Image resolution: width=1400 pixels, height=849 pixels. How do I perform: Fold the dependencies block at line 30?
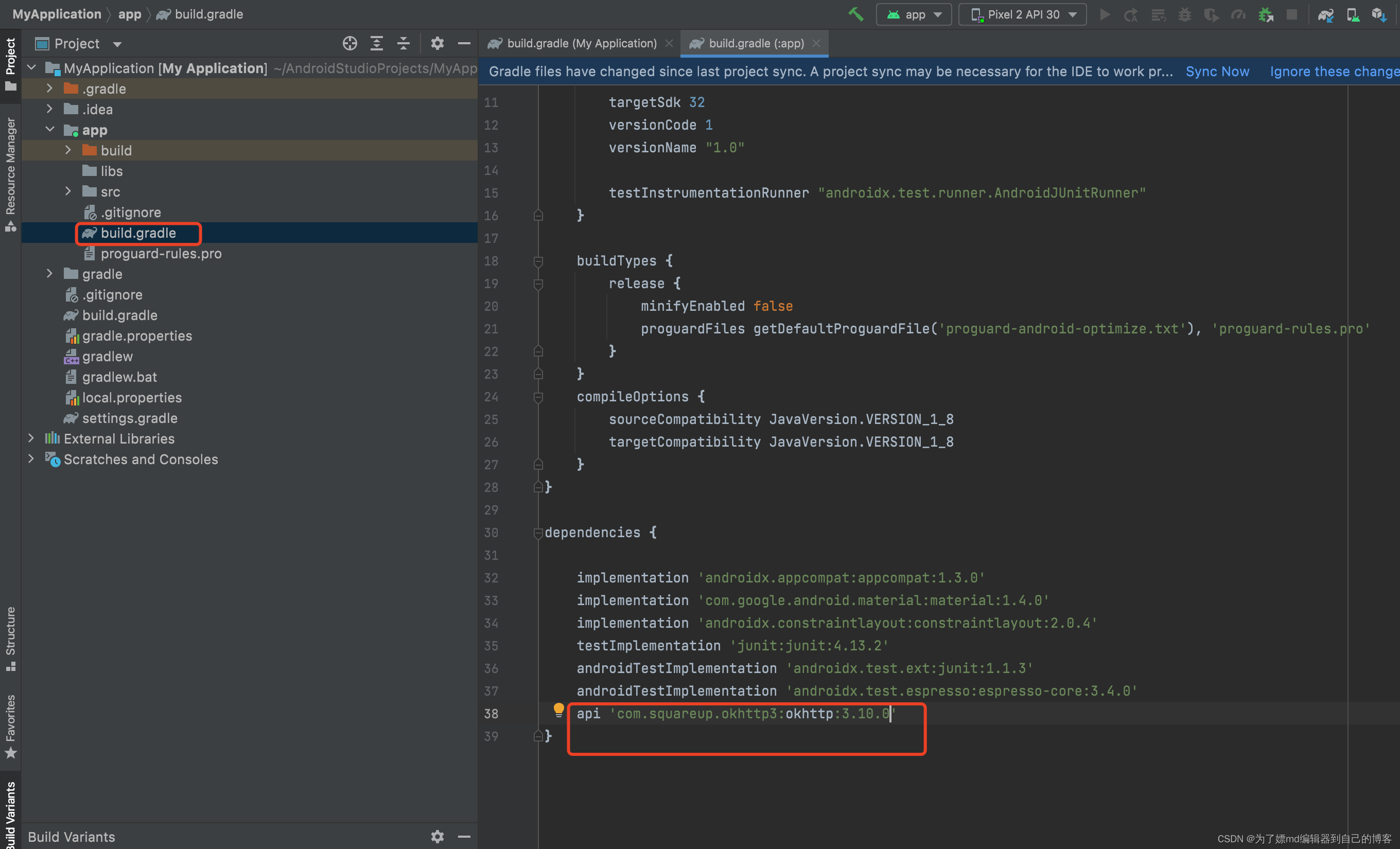coord(538,533)
